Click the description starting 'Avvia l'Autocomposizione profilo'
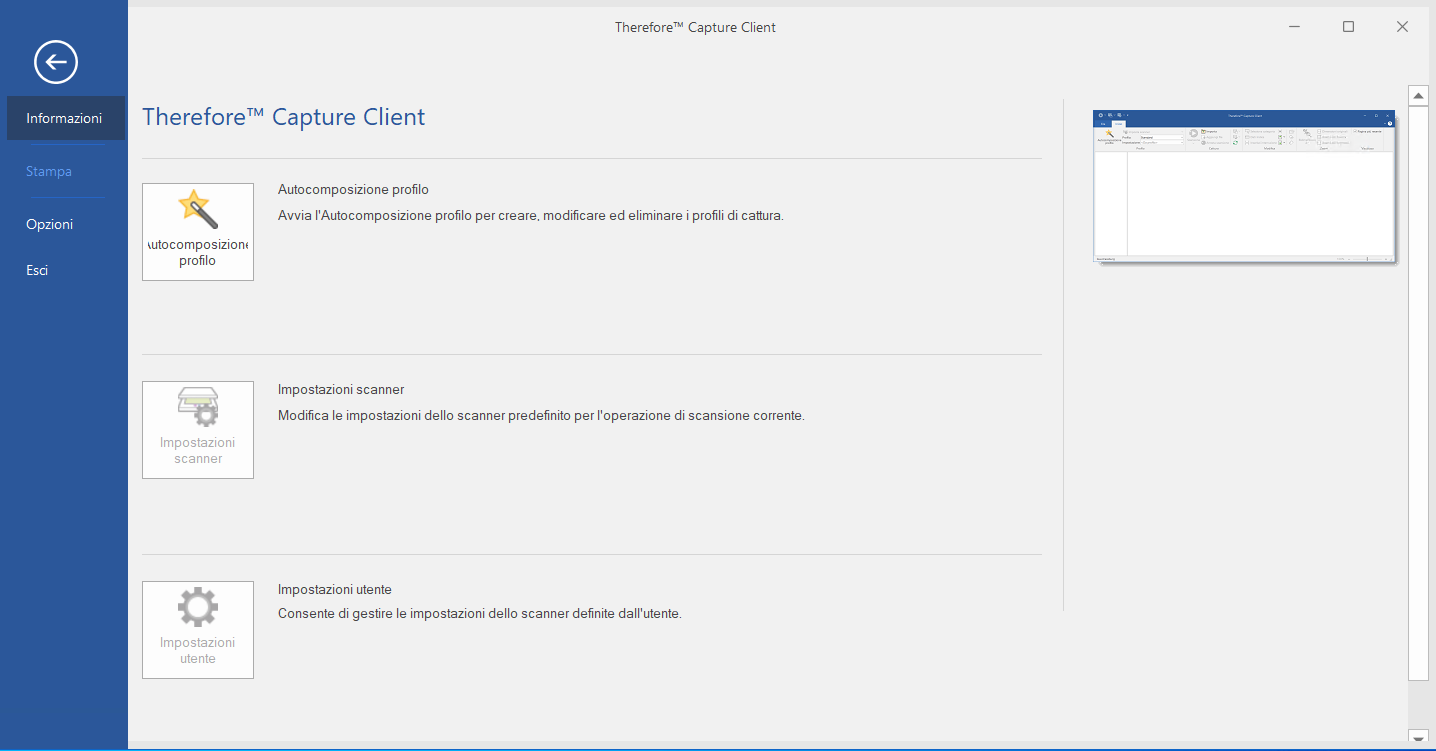 530,215
